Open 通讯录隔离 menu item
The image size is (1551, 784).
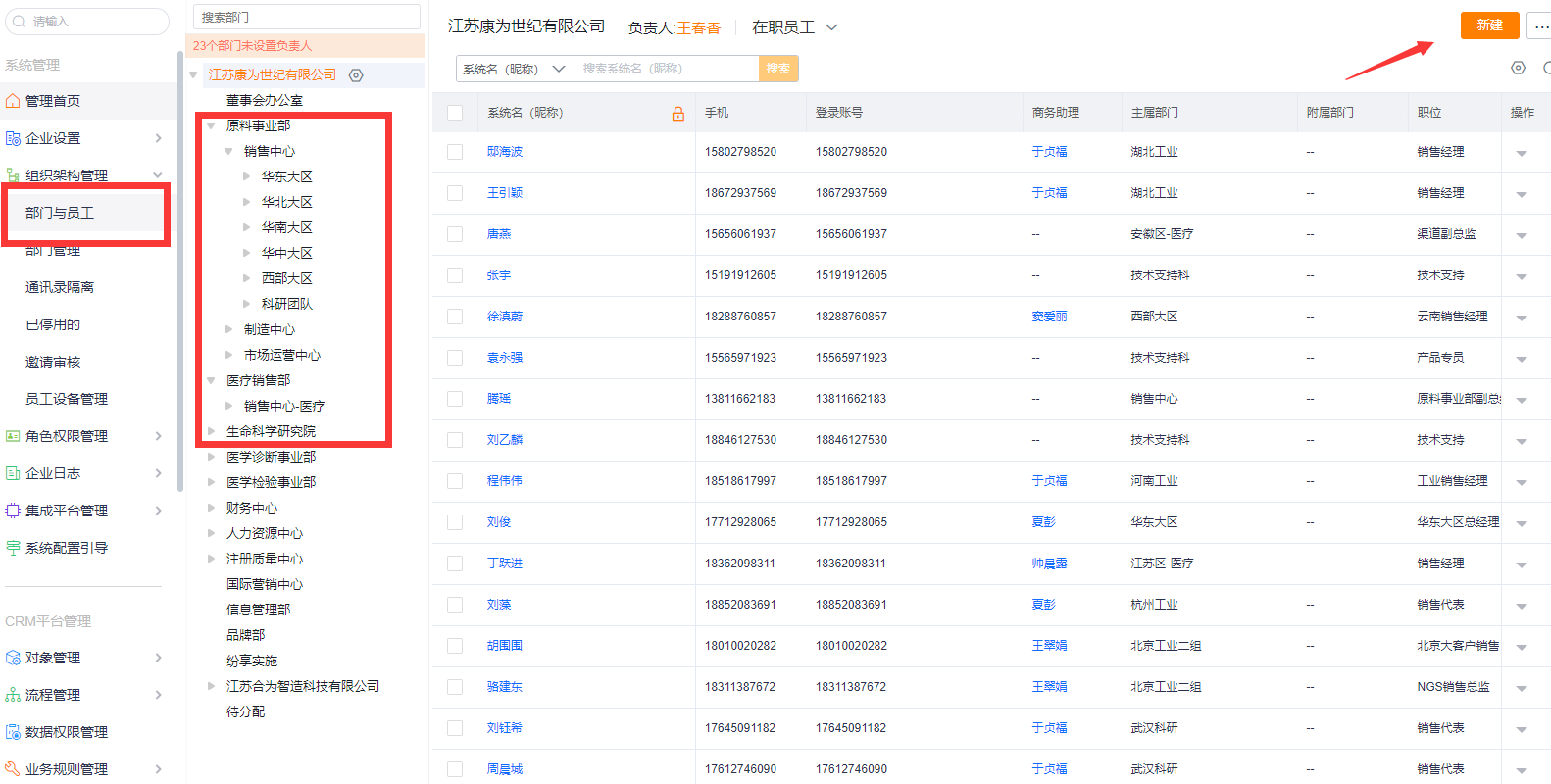[60, 287]
